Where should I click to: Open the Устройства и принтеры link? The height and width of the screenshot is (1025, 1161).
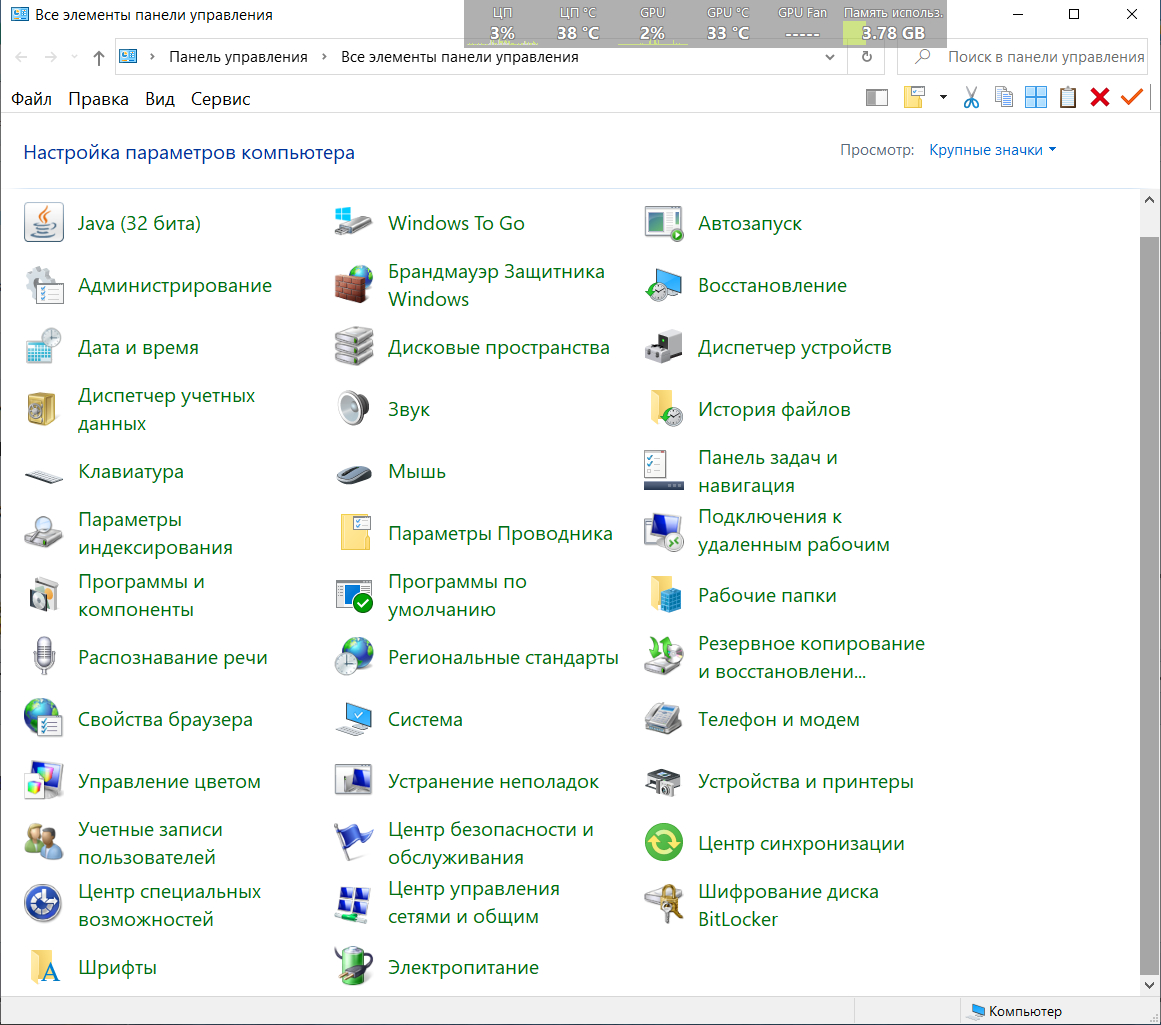806,781
